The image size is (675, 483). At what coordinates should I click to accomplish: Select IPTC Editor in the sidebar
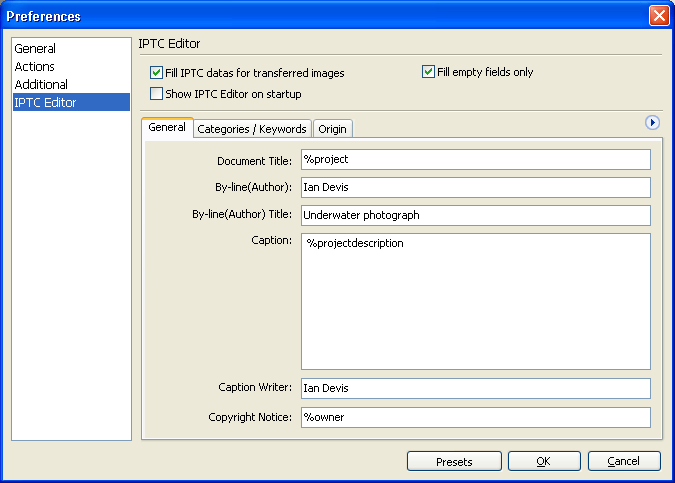tap(71, 102)
